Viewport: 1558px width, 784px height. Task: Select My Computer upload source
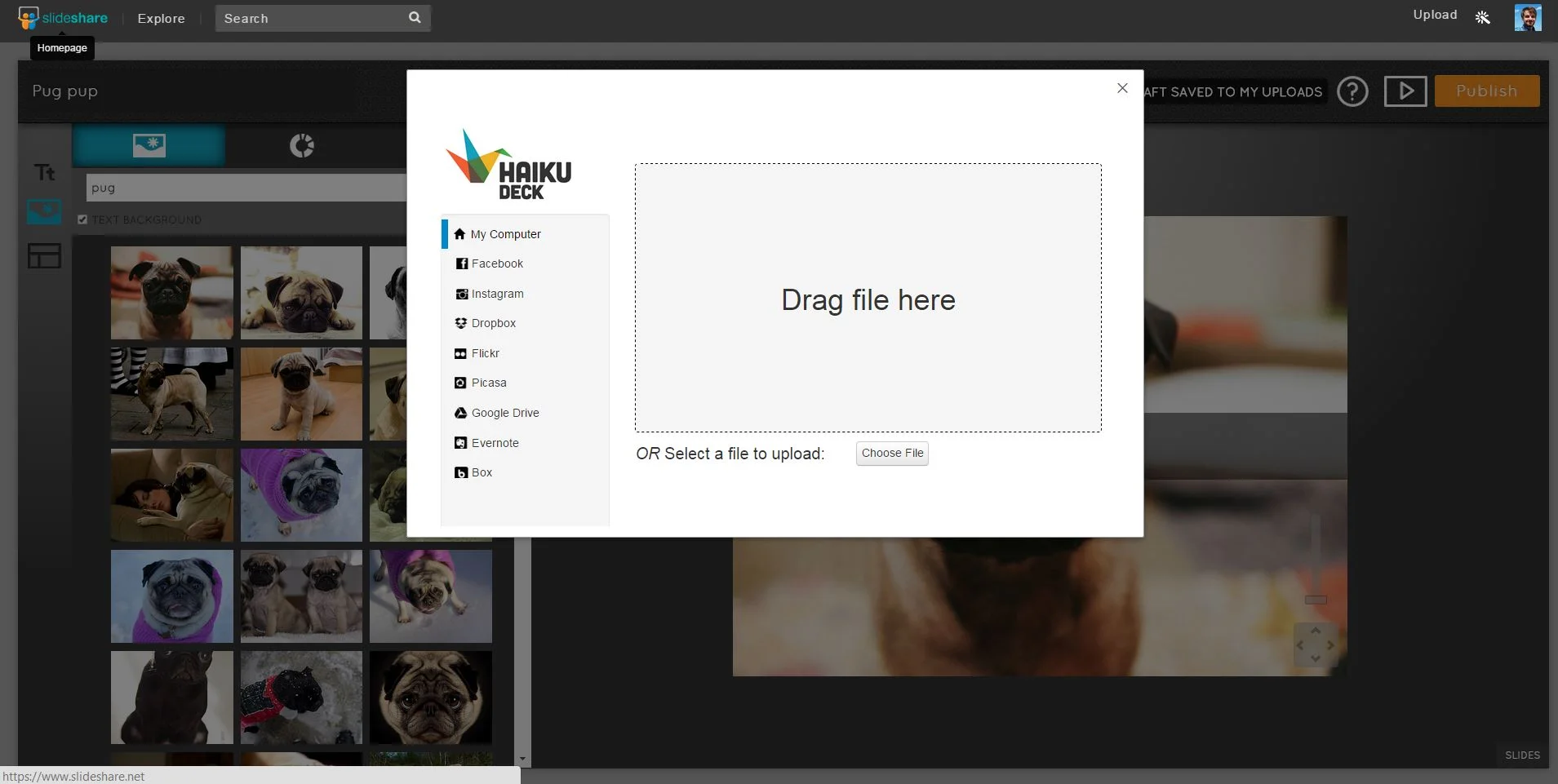[x=526, y=234]
